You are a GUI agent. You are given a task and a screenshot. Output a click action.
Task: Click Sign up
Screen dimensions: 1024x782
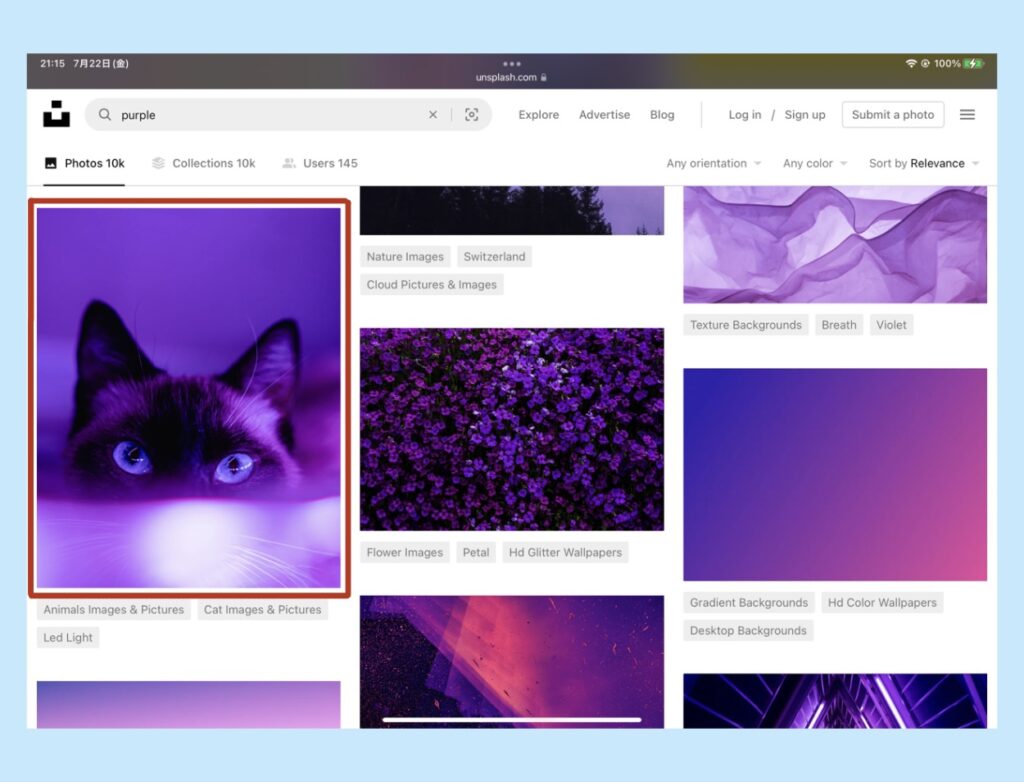[805, 115]
